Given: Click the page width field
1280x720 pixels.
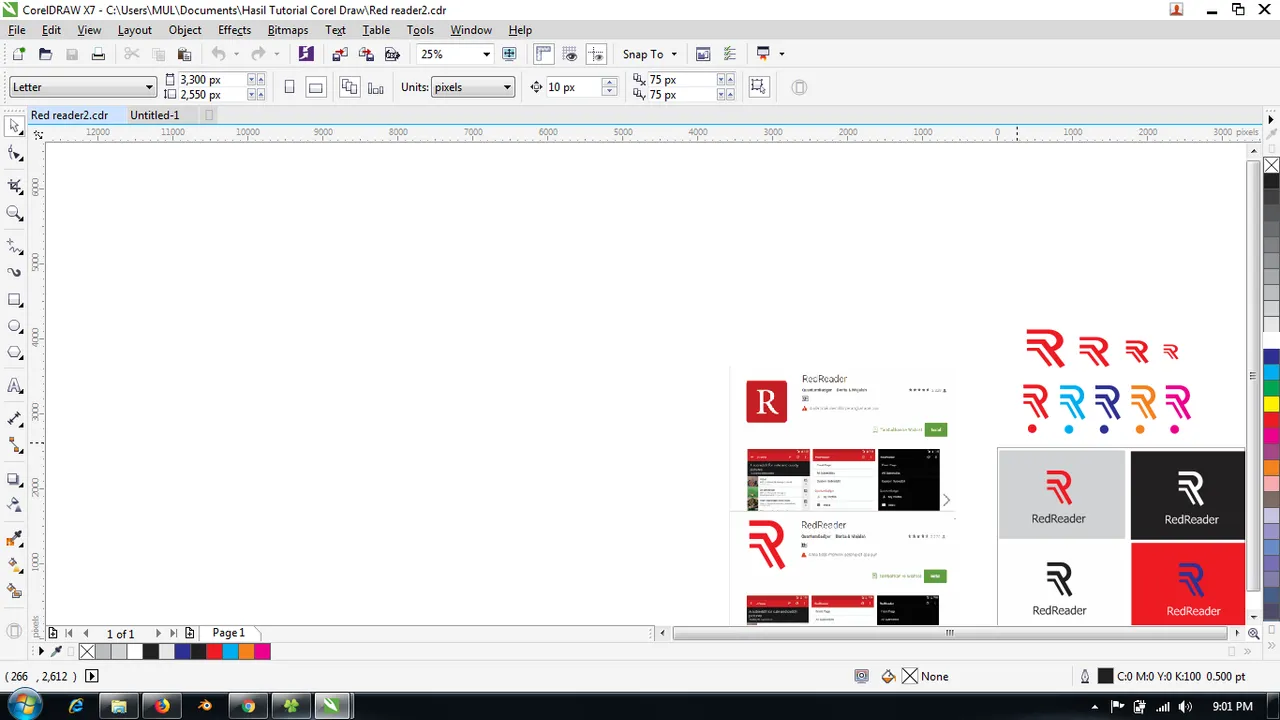Looking at the screenshot, I should (211, 79).
